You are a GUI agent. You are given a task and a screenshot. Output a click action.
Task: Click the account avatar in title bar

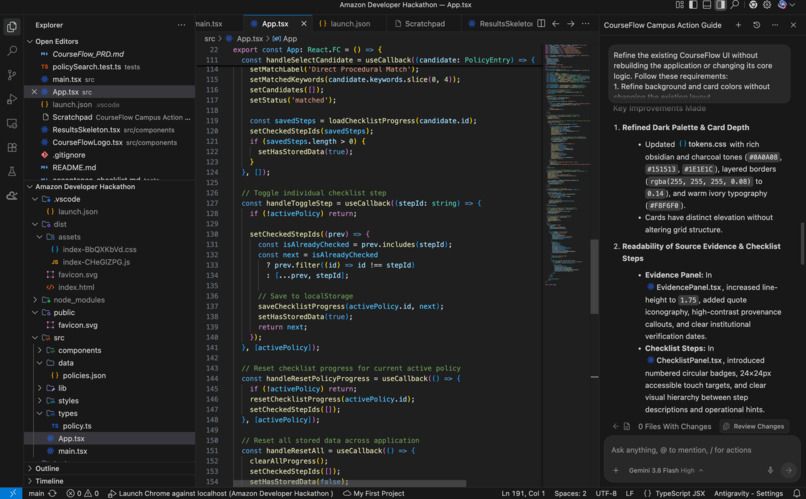[x=782, y=5]
